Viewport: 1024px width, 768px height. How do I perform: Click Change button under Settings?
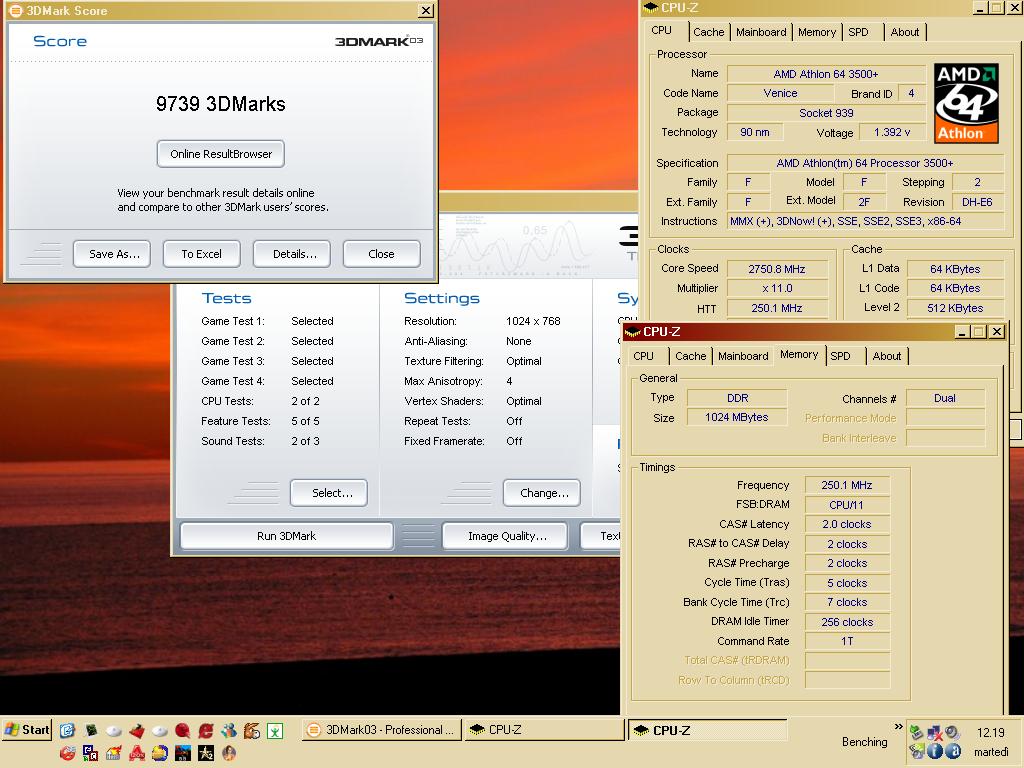(x=541, y=493)
